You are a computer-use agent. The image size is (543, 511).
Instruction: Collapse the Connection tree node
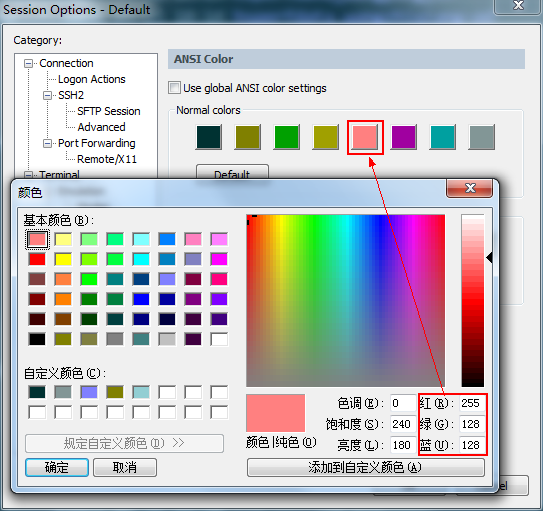pos(28,63)
